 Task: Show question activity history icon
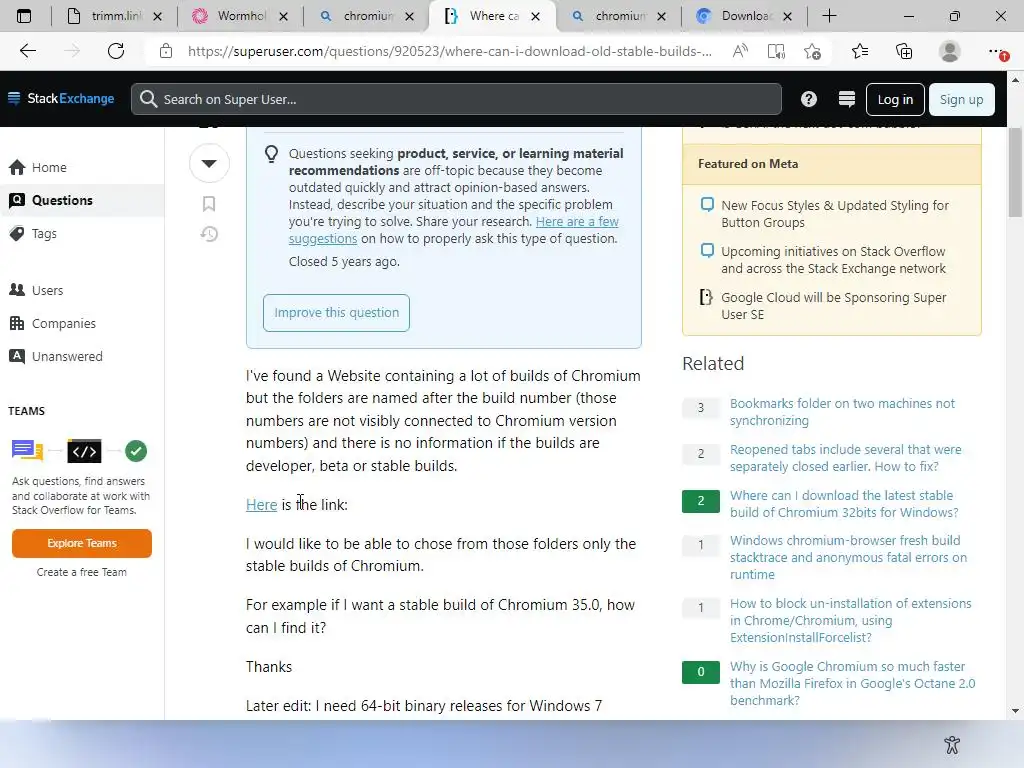(x=209, y=234)
